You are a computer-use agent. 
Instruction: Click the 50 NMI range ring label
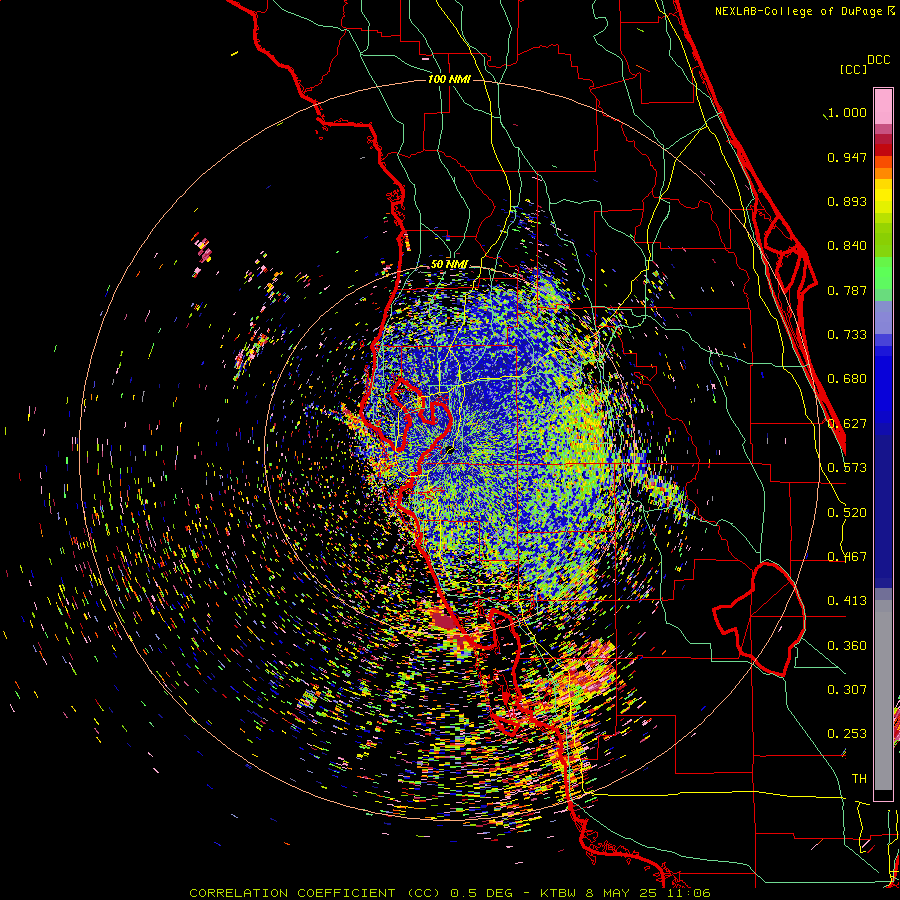pos(449,264)
